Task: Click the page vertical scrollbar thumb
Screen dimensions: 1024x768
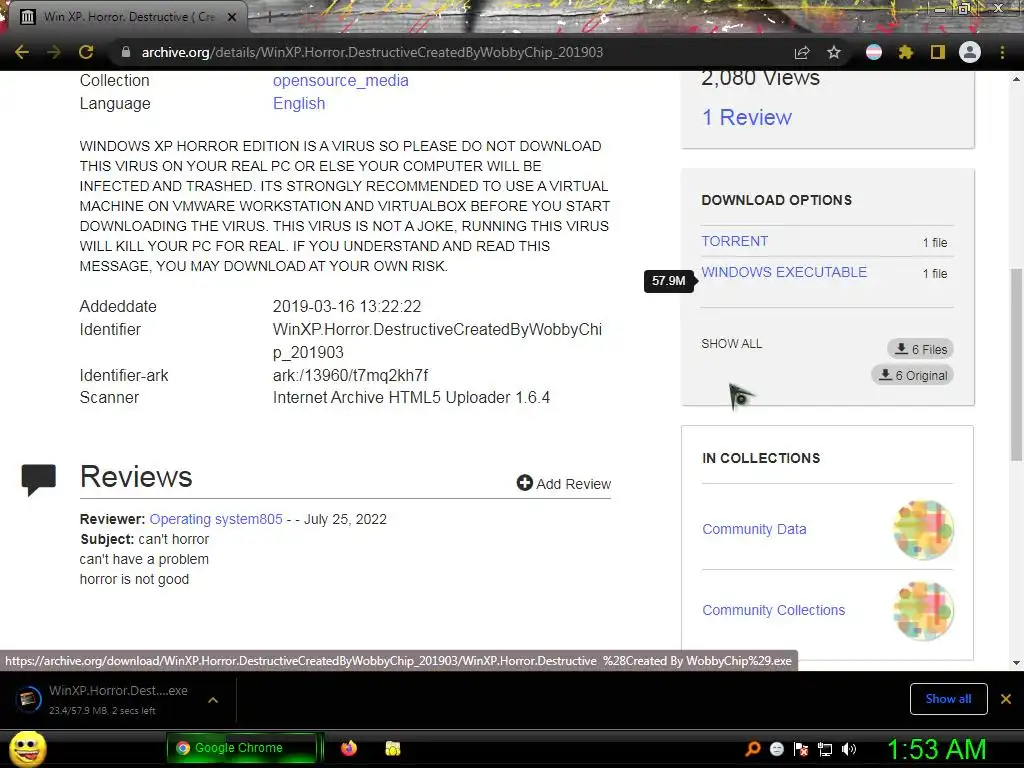Action: (x=1016, y=364)
